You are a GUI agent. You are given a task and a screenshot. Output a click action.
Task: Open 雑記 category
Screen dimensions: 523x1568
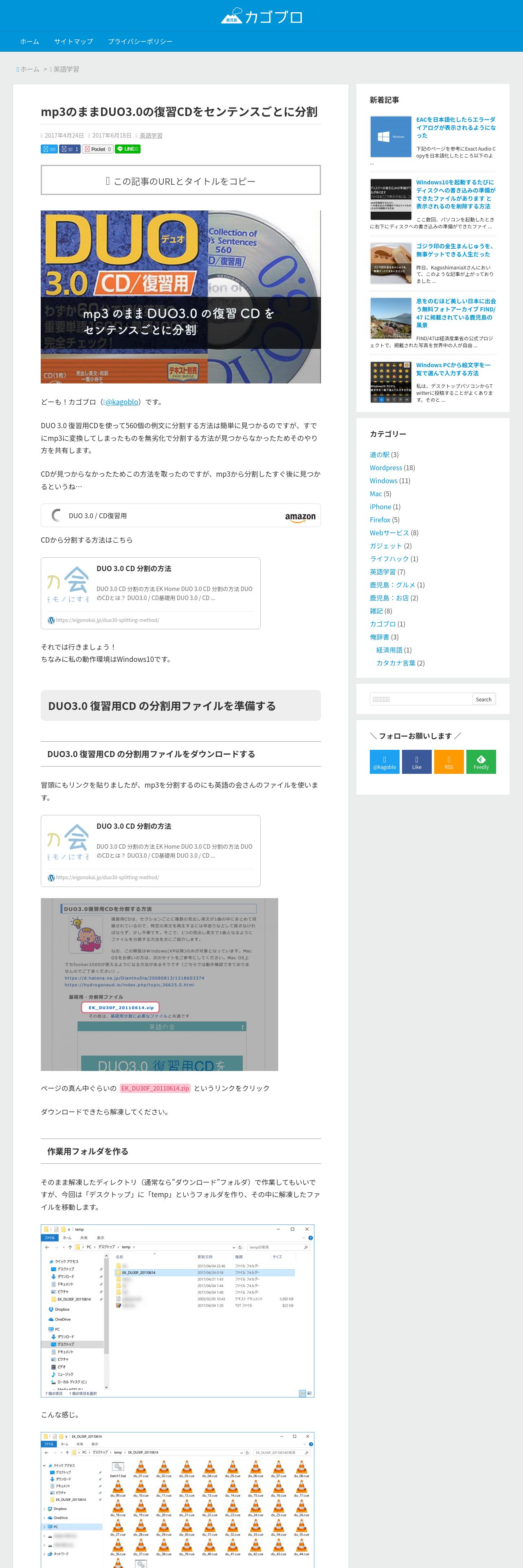tap(376, 611)
